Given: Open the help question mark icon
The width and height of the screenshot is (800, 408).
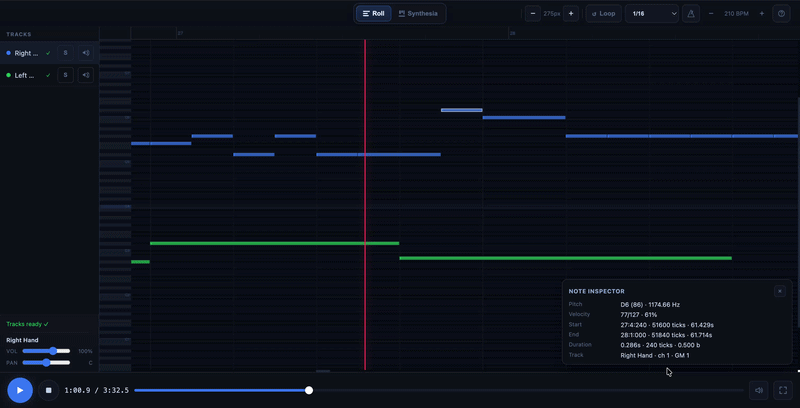Looking at the screenshot, I should [x=781, y=14].
